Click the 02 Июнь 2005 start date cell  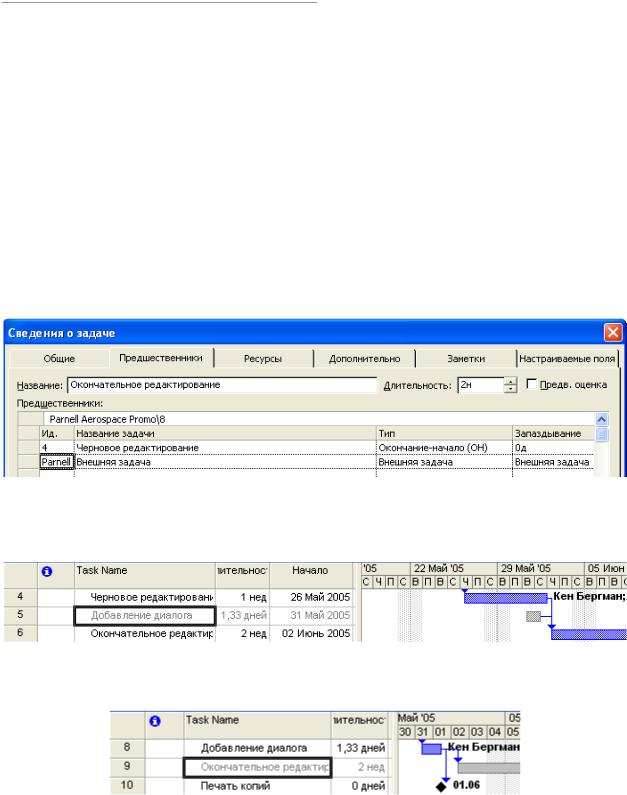click(x=311, y=633)
